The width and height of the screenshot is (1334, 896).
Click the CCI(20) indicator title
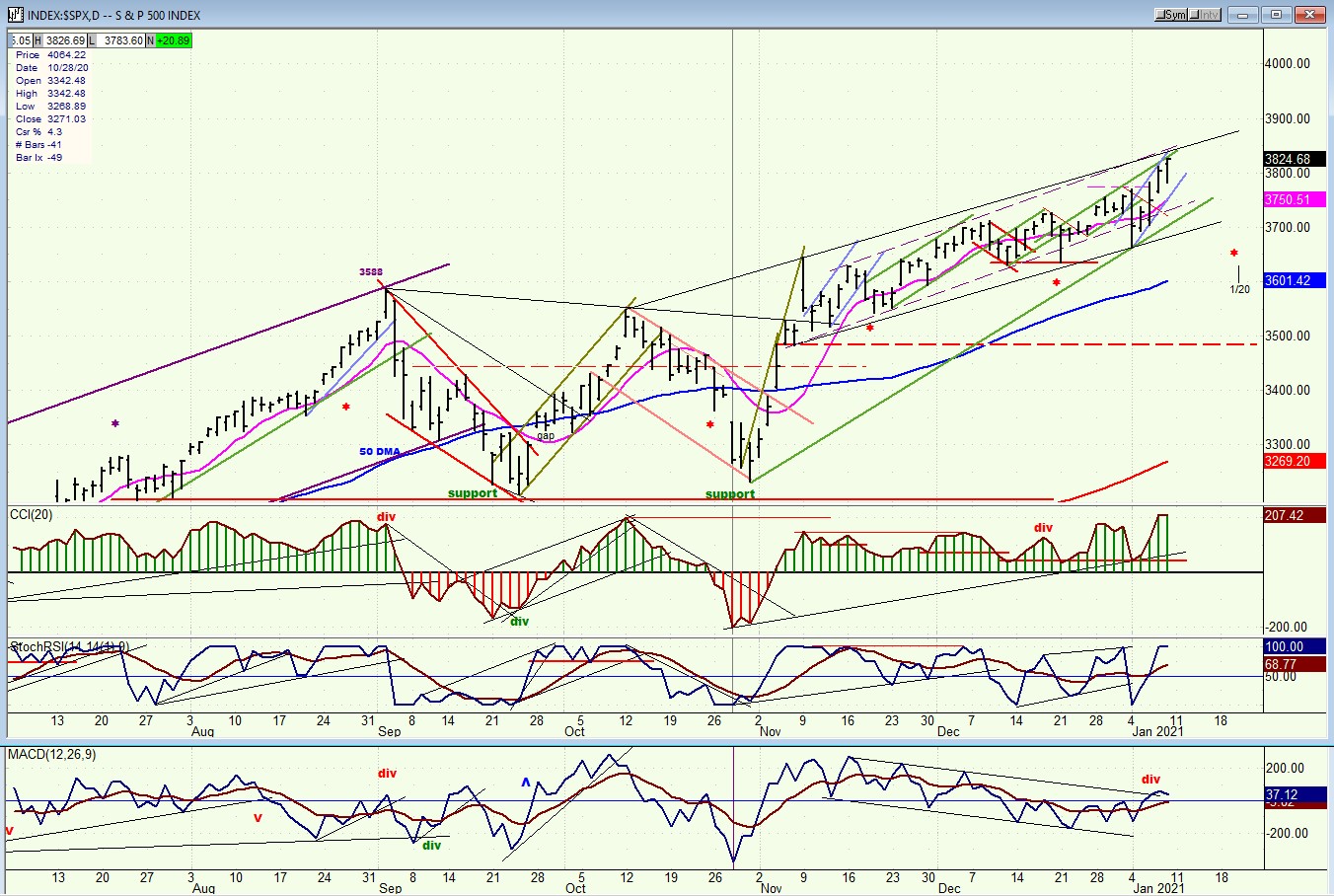pos(32,514)
